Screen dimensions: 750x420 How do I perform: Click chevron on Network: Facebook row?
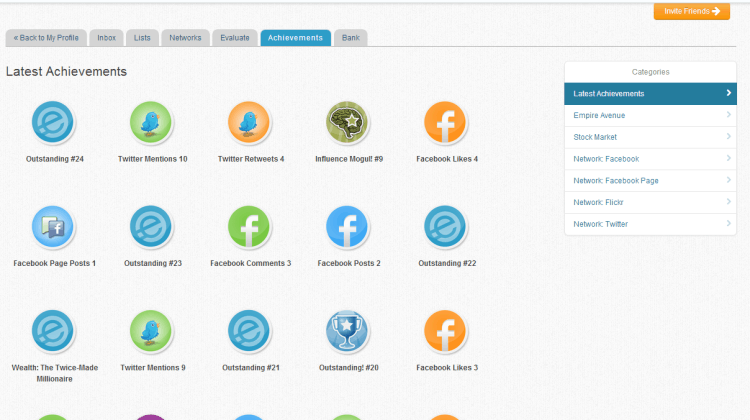click(728, 158)
